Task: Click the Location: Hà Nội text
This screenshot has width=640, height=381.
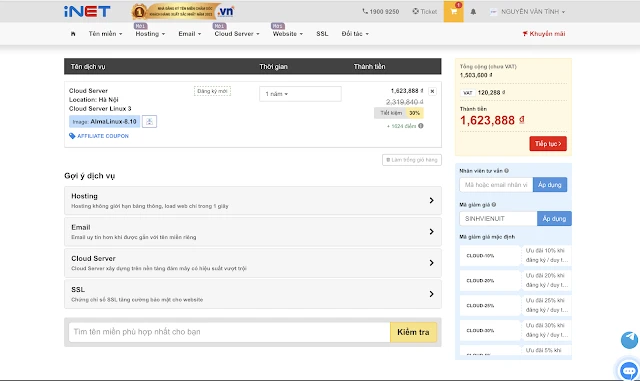Action: pos(93,100)
